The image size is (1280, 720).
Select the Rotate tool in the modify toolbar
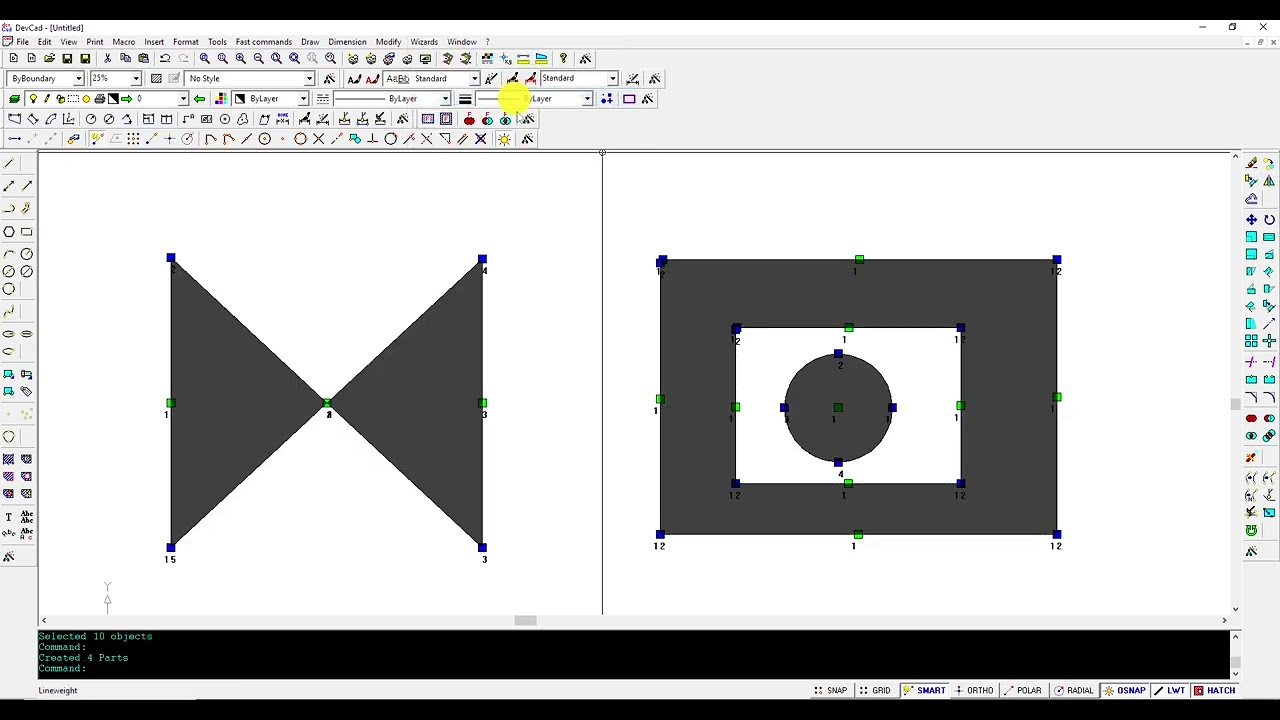tap(1269, 220)
